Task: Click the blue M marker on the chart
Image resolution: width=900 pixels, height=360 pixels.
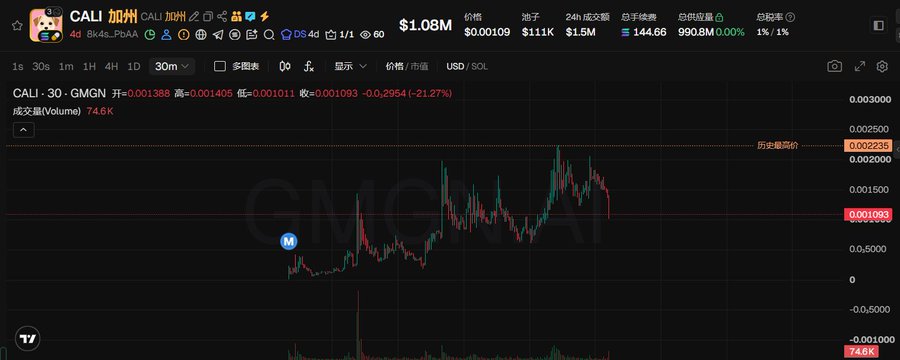Action: pyautogui.click(x=288, y=242)
